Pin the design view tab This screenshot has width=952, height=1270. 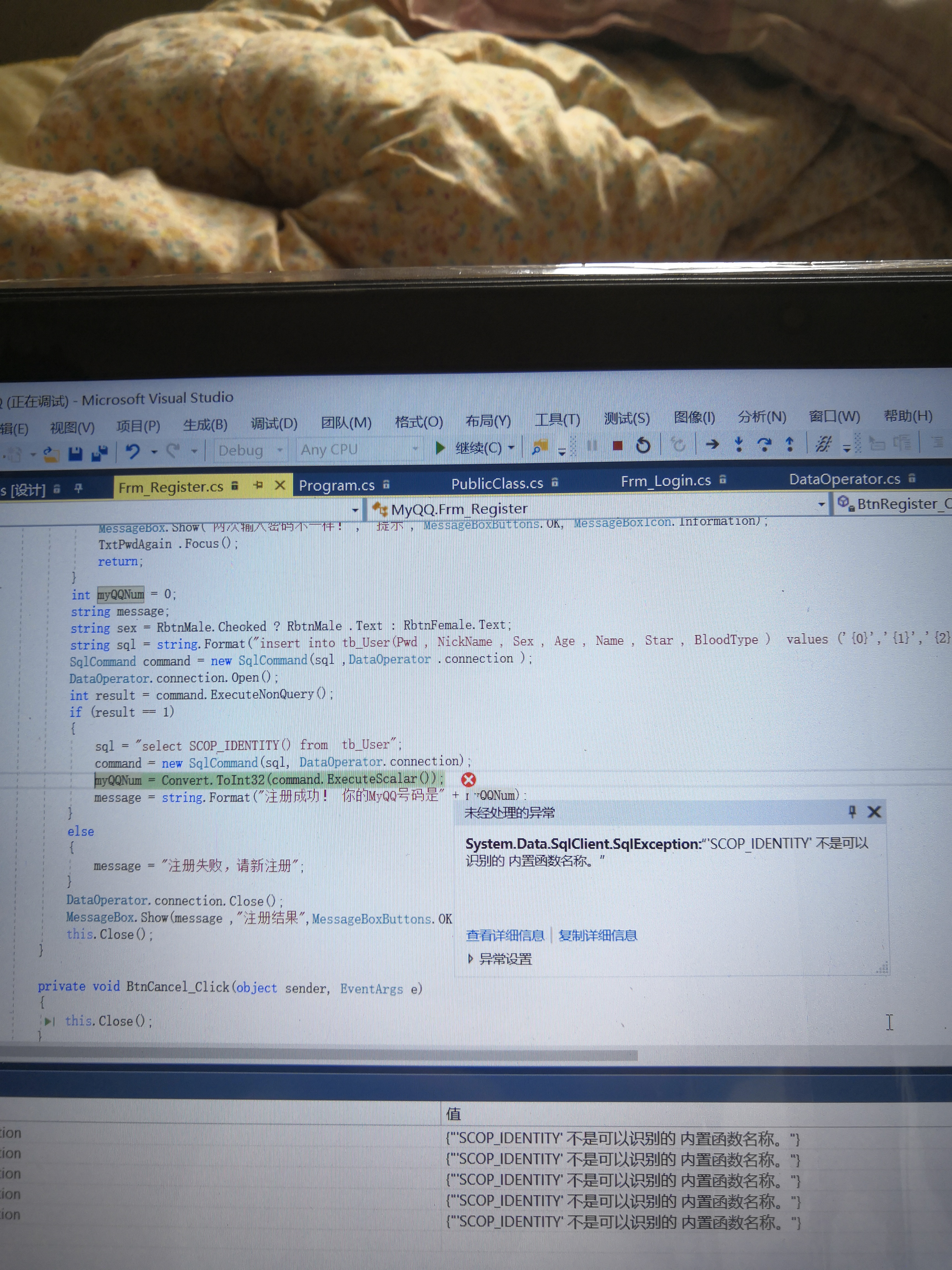pyautogui.click(x=79, y=489)
